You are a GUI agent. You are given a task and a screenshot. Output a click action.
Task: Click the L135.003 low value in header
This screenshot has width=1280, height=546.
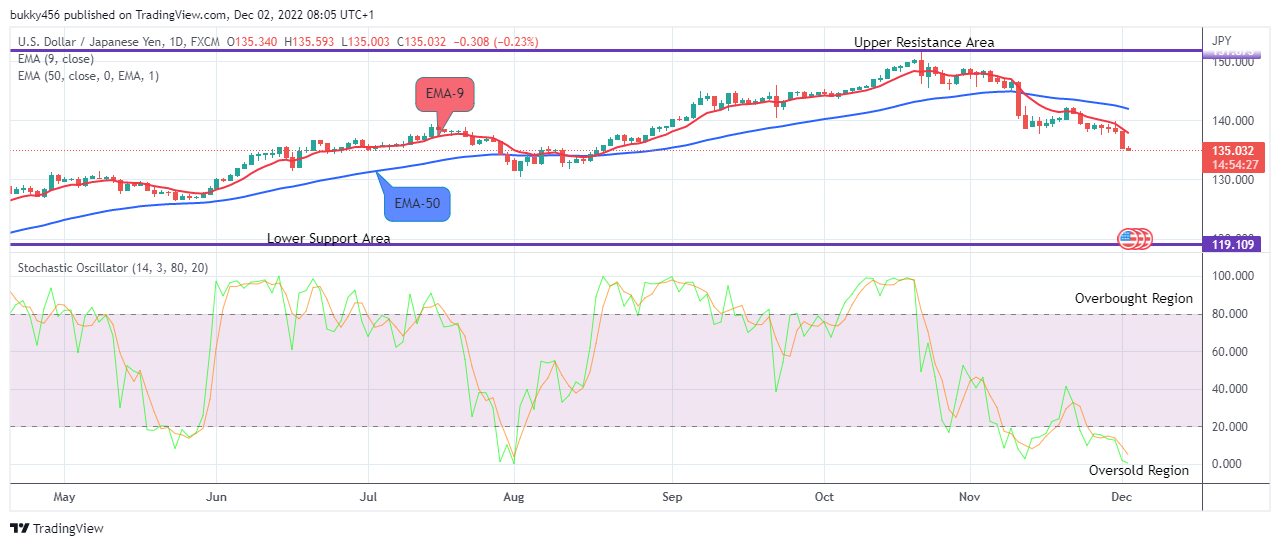pos(367,43)
